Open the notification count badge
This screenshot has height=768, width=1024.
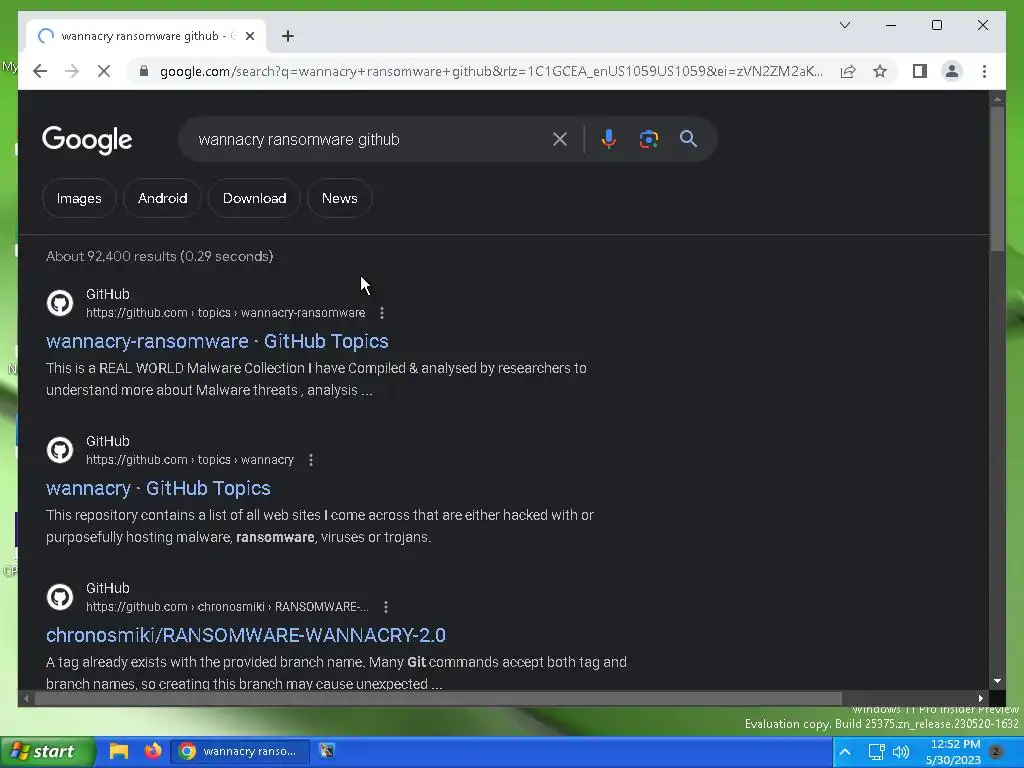click(996, 751)
